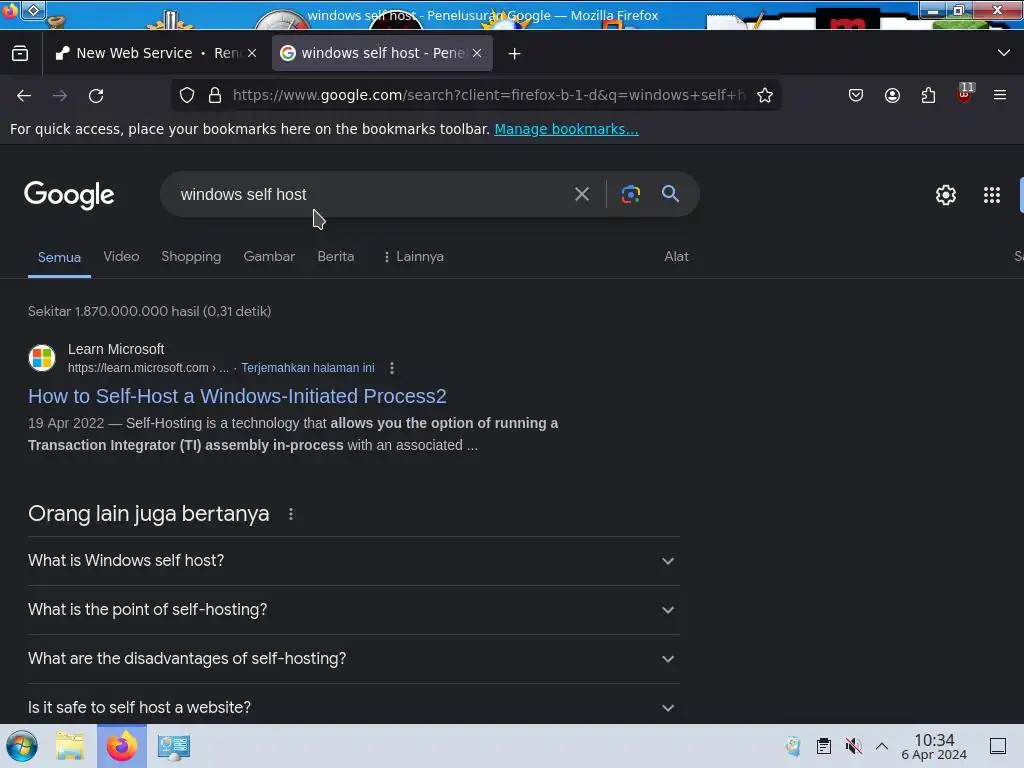This screenshot has width=1024, height=768.
Task: Switch to Gambar image results
Action: 269,257
